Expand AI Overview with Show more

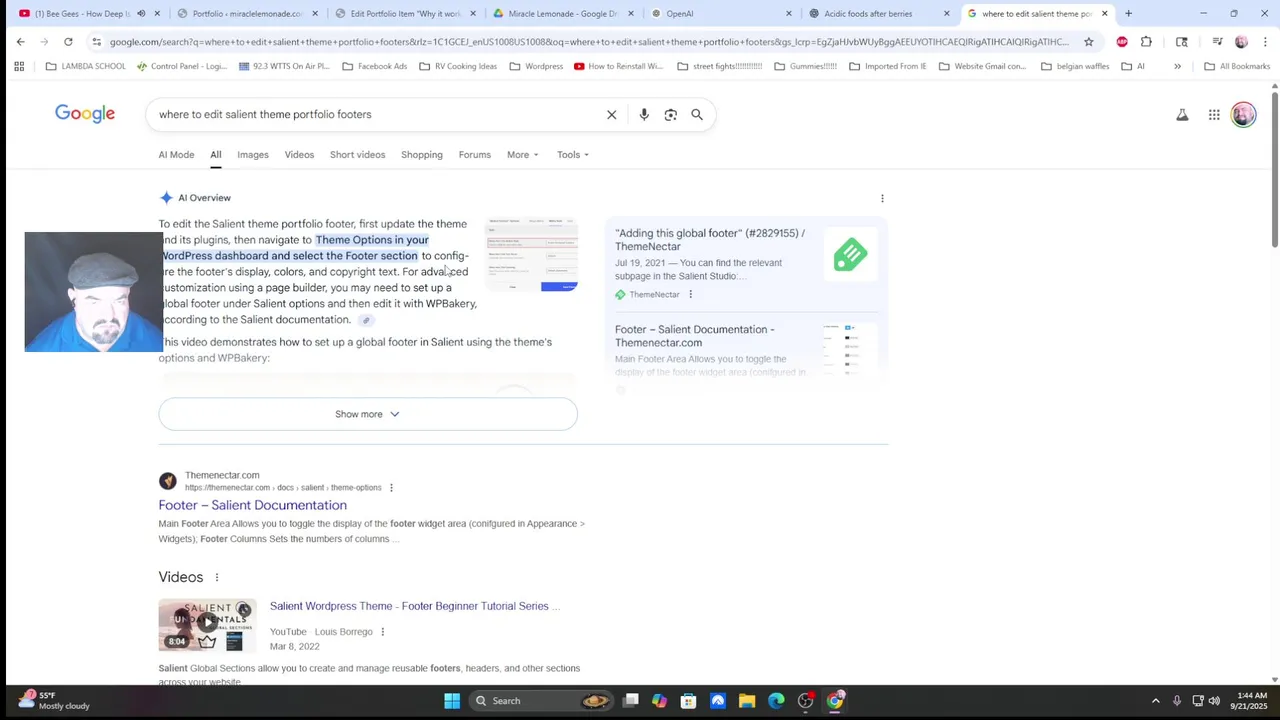[x=368, y=414]
